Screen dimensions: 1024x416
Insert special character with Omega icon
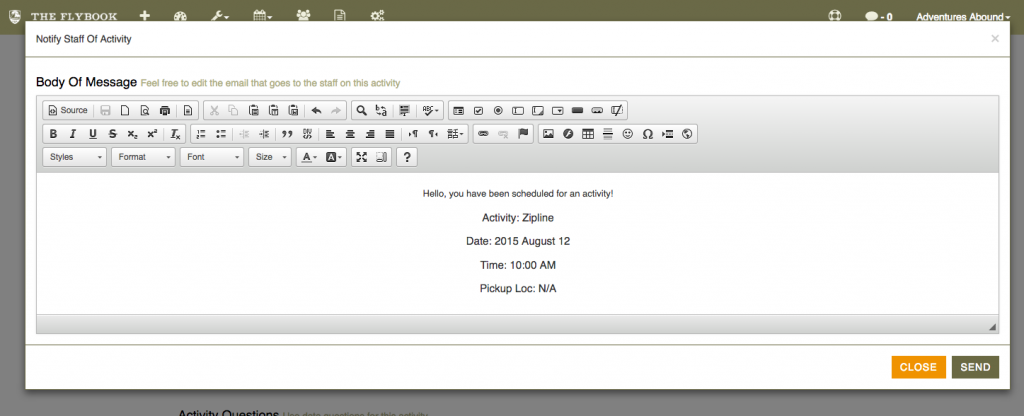click(648, 134)
